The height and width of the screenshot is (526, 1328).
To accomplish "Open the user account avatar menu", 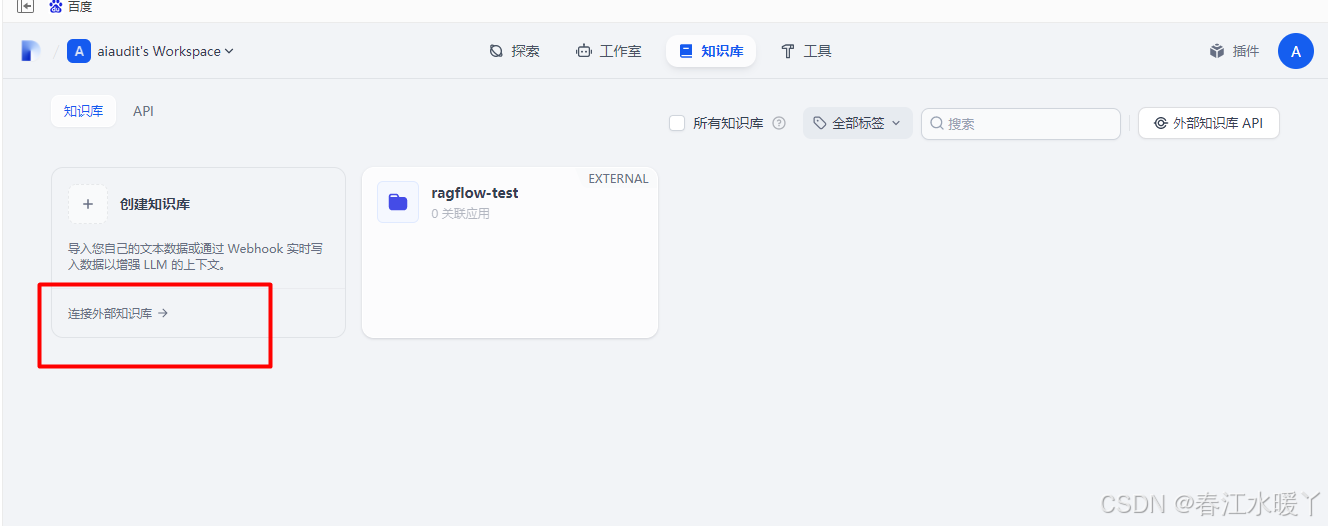I will pos(1296,51).
